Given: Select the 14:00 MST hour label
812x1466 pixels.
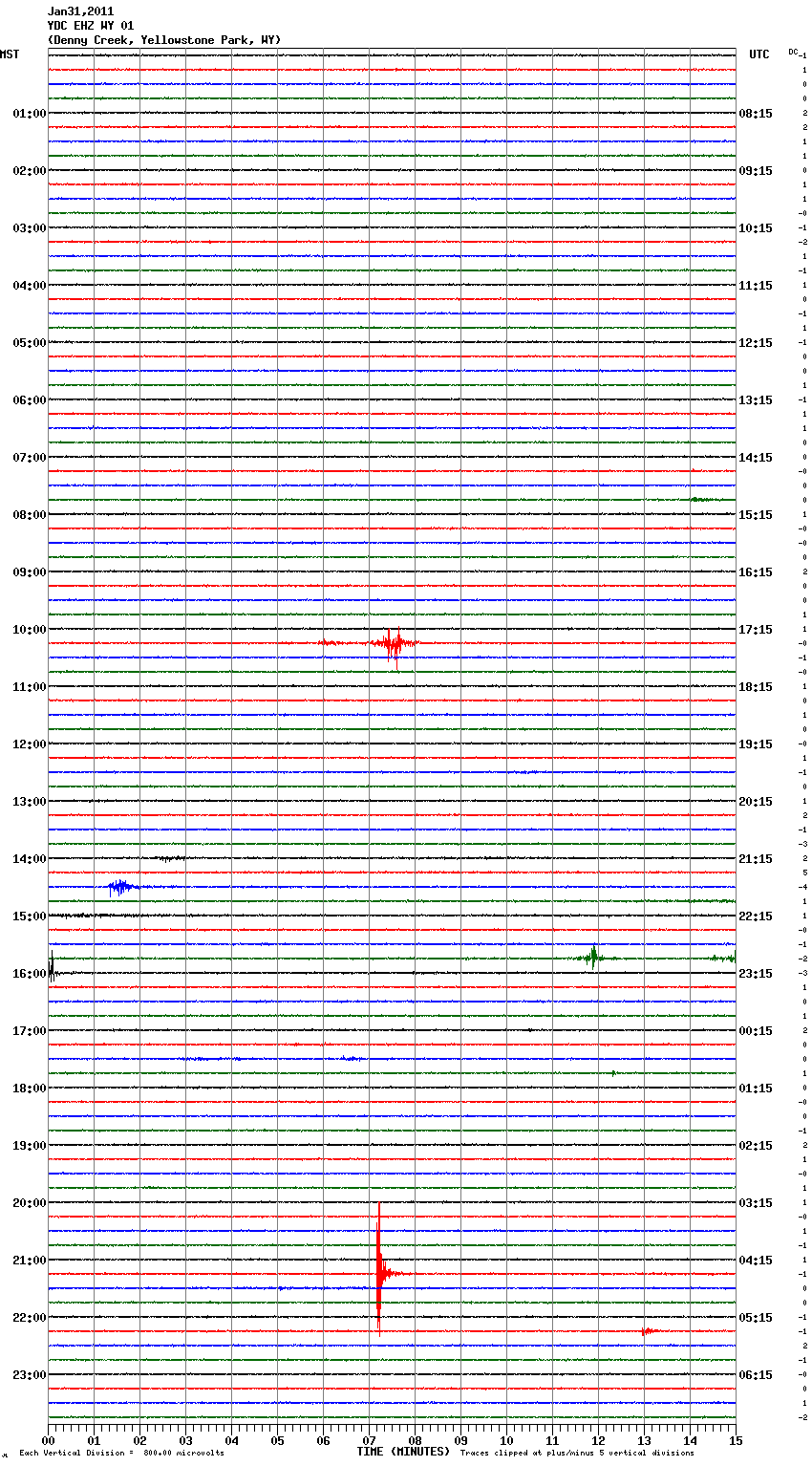Looking at the screenshot, I should 30,859.
